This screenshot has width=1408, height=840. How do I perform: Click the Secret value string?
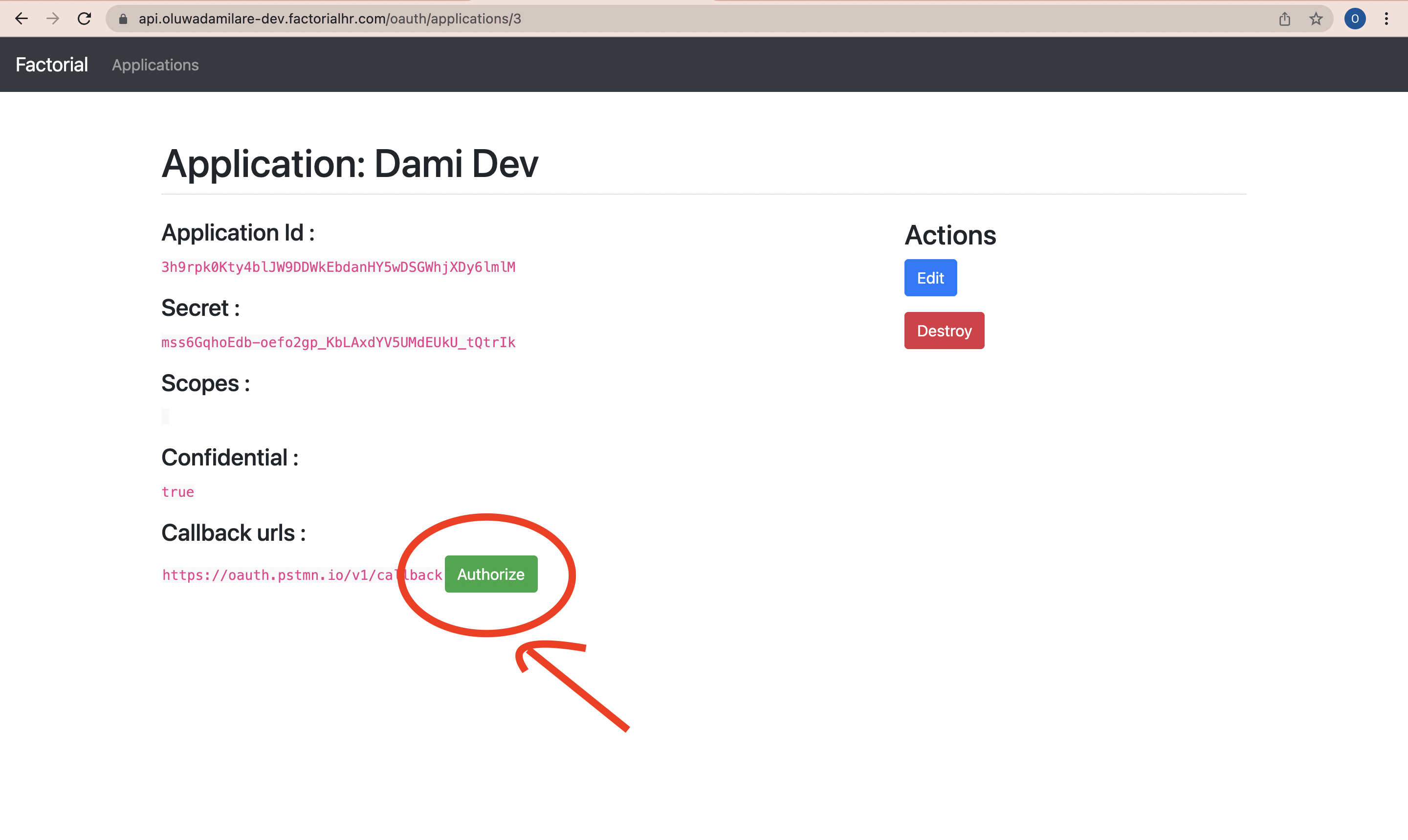click(338, 342)
